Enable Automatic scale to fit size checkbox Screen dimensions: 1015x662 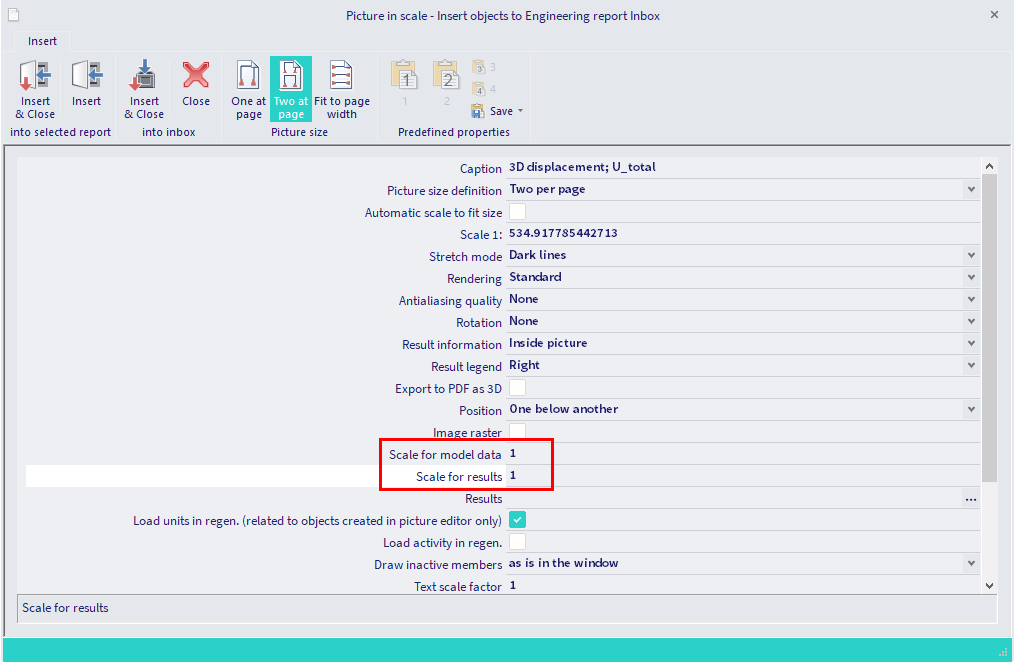tap(518, 212)
